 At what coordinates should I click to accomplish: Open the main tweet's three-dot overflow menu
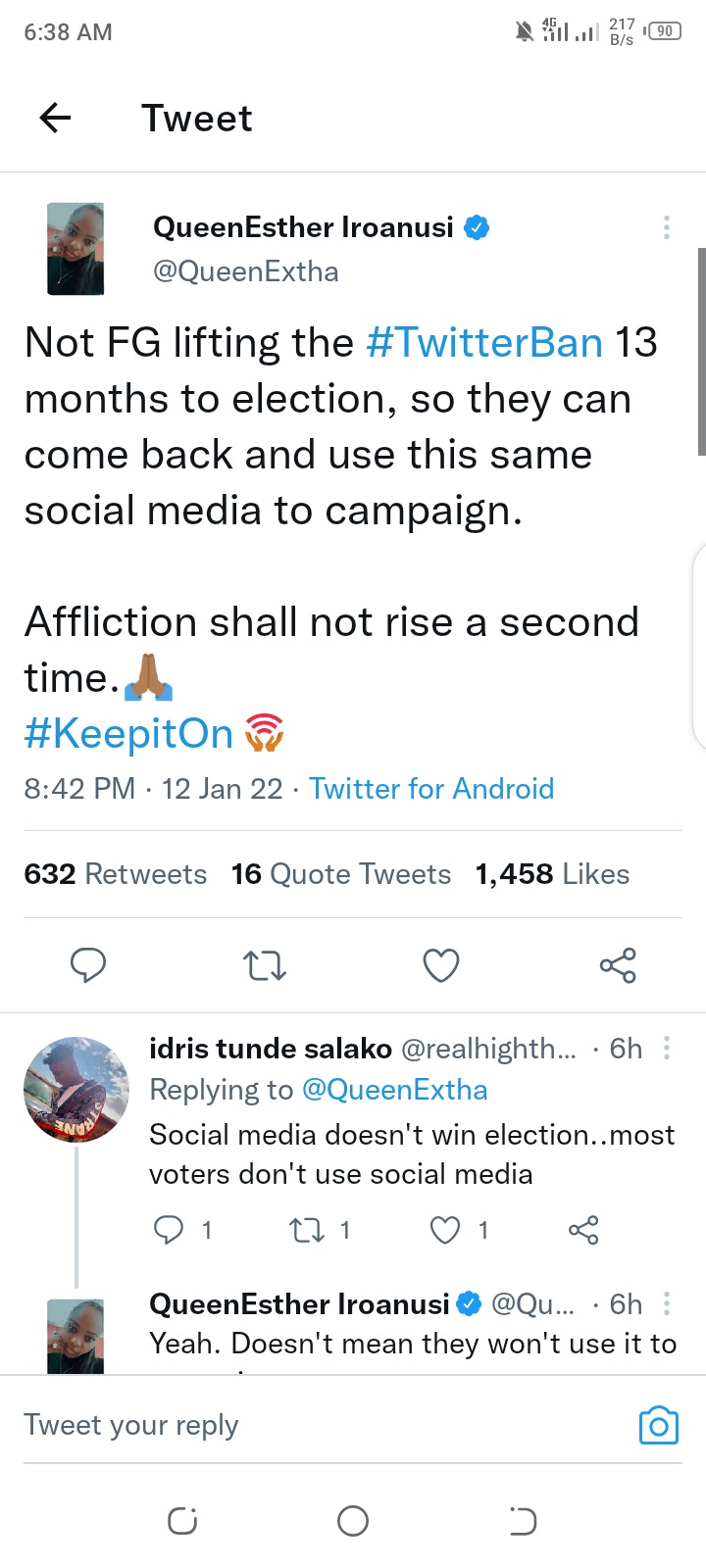(x=667, y=227)
